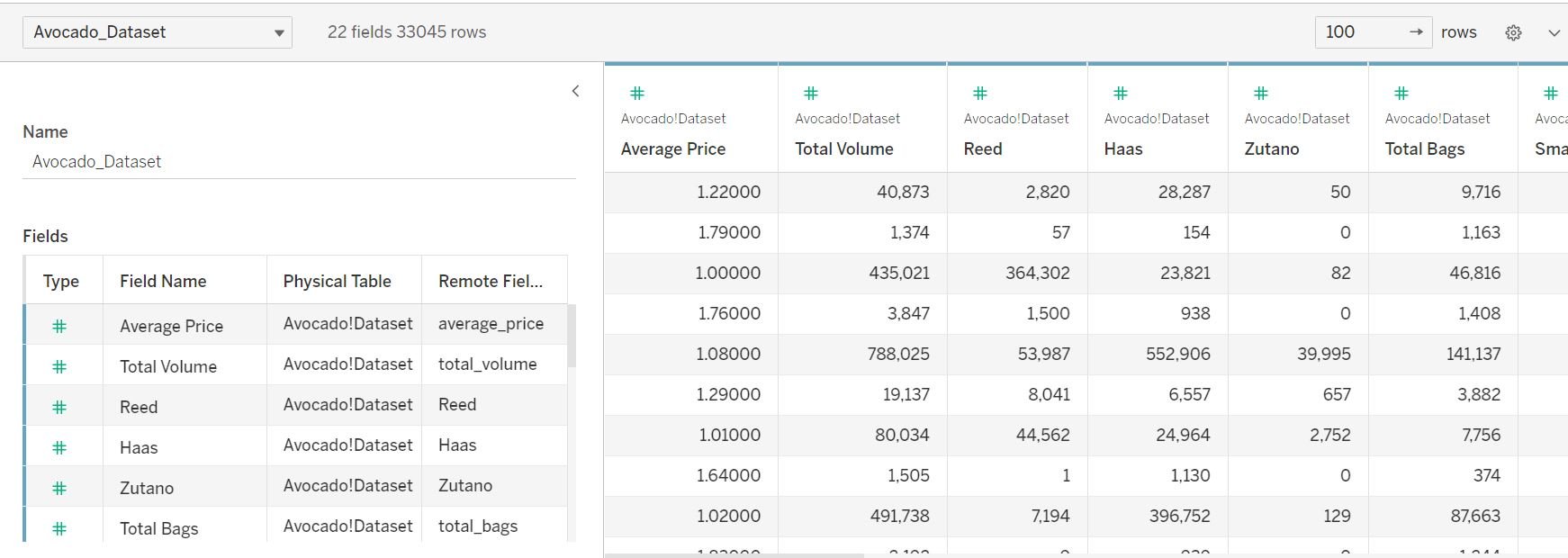Click the number type icon above Average Price column
1568x558 pixels.
(x=637, y=93)
